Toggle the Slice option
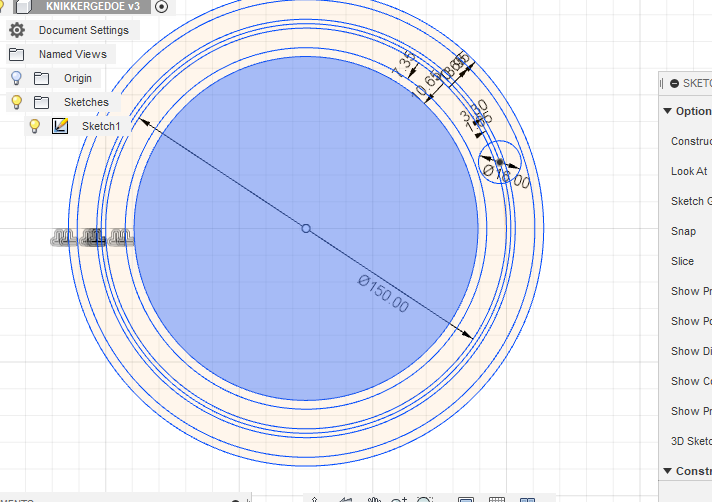 [682, 261]
